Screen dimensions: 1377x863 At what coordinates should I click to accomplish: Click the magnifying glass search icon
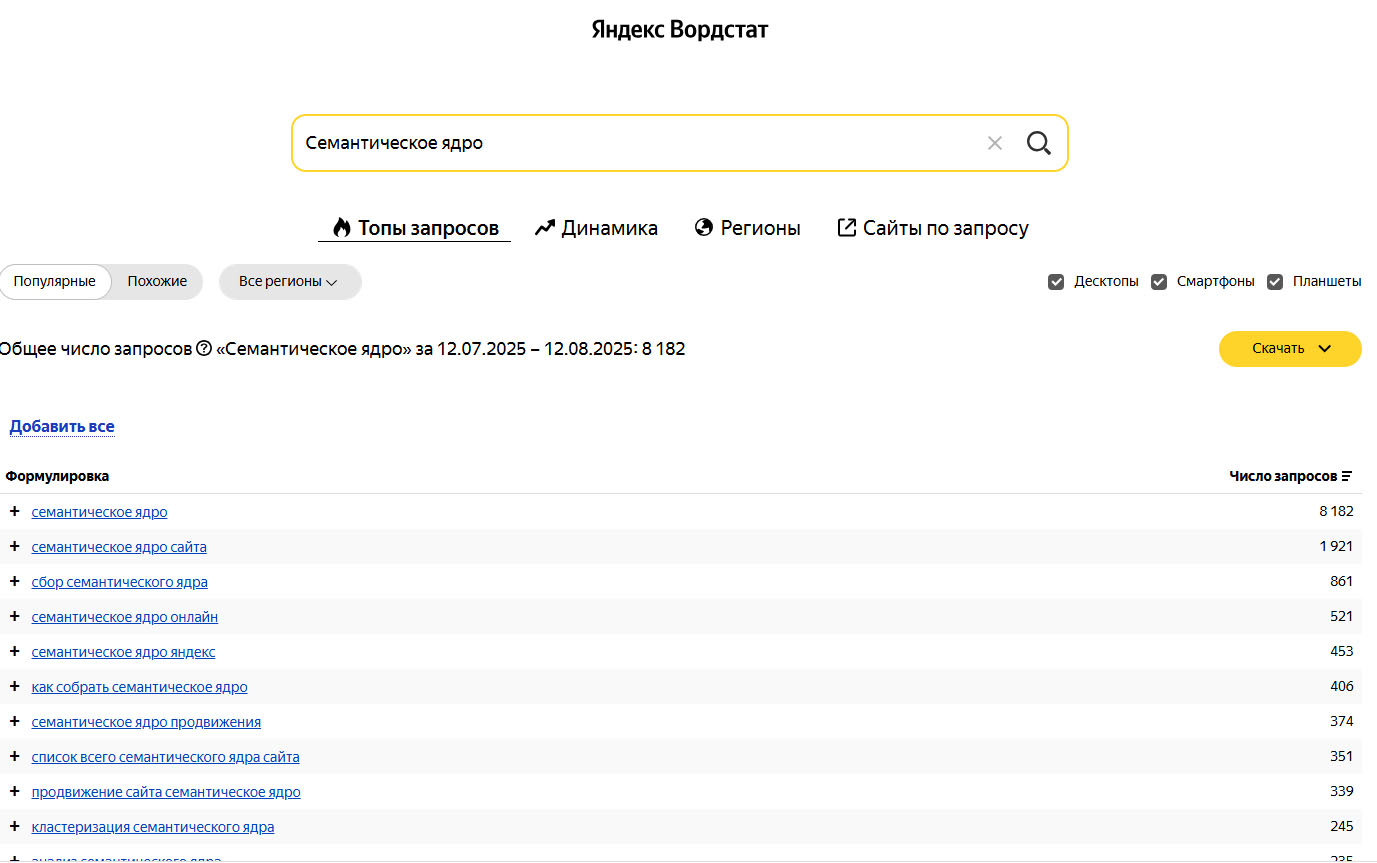click(1039, 143)
